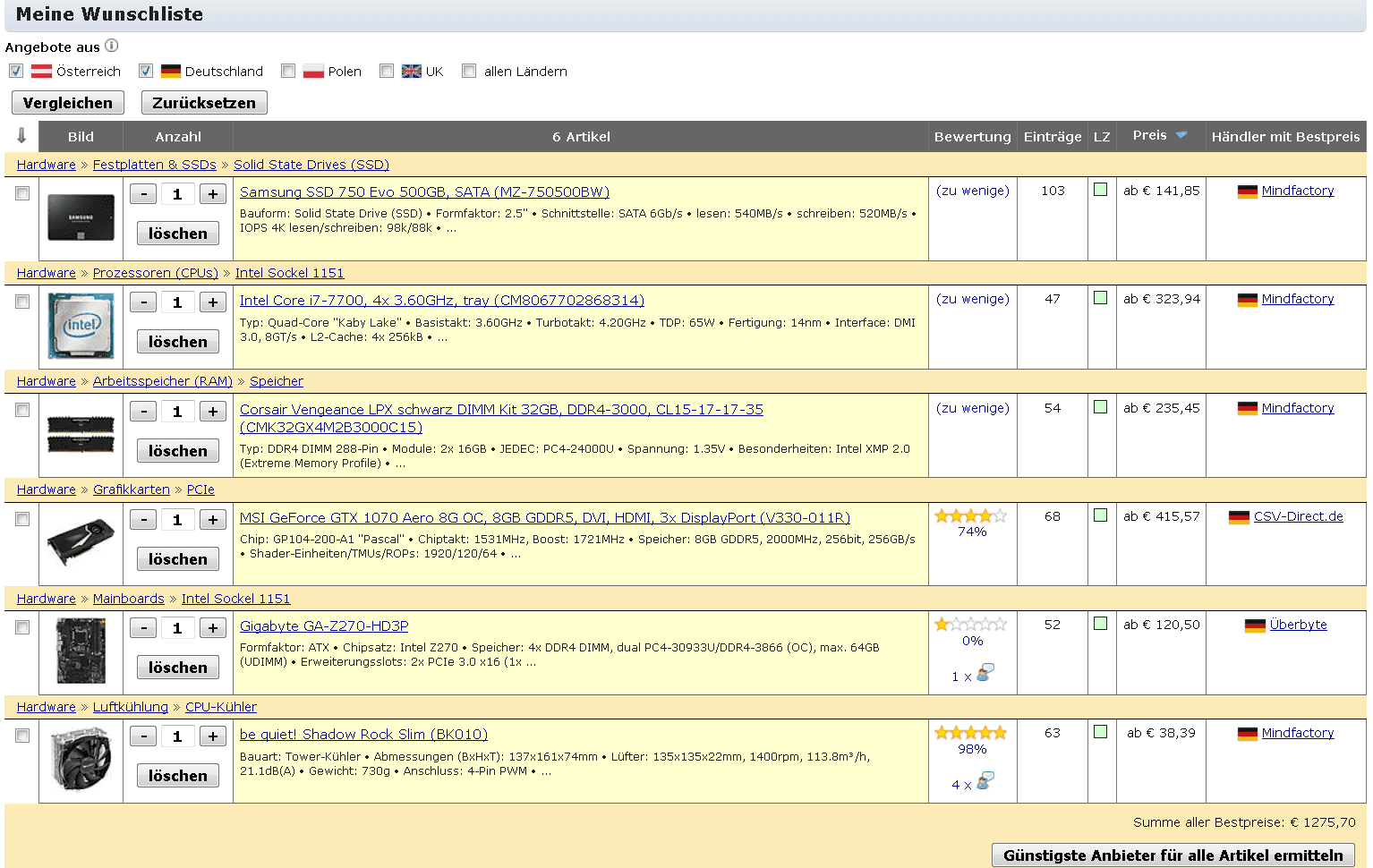This screenshot has width=1373, height=868.
Task: Open Grafikkarten category link
Action: click(132, 489)
